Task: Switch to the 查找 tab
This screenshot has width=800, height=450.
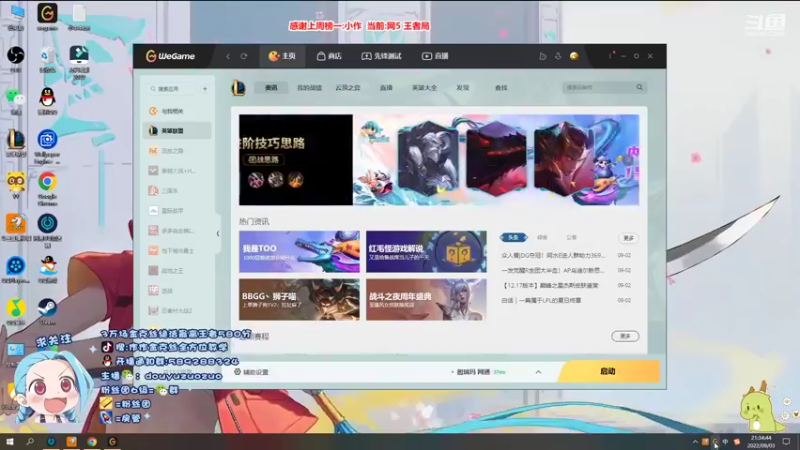Action: (x=501, y=88)
